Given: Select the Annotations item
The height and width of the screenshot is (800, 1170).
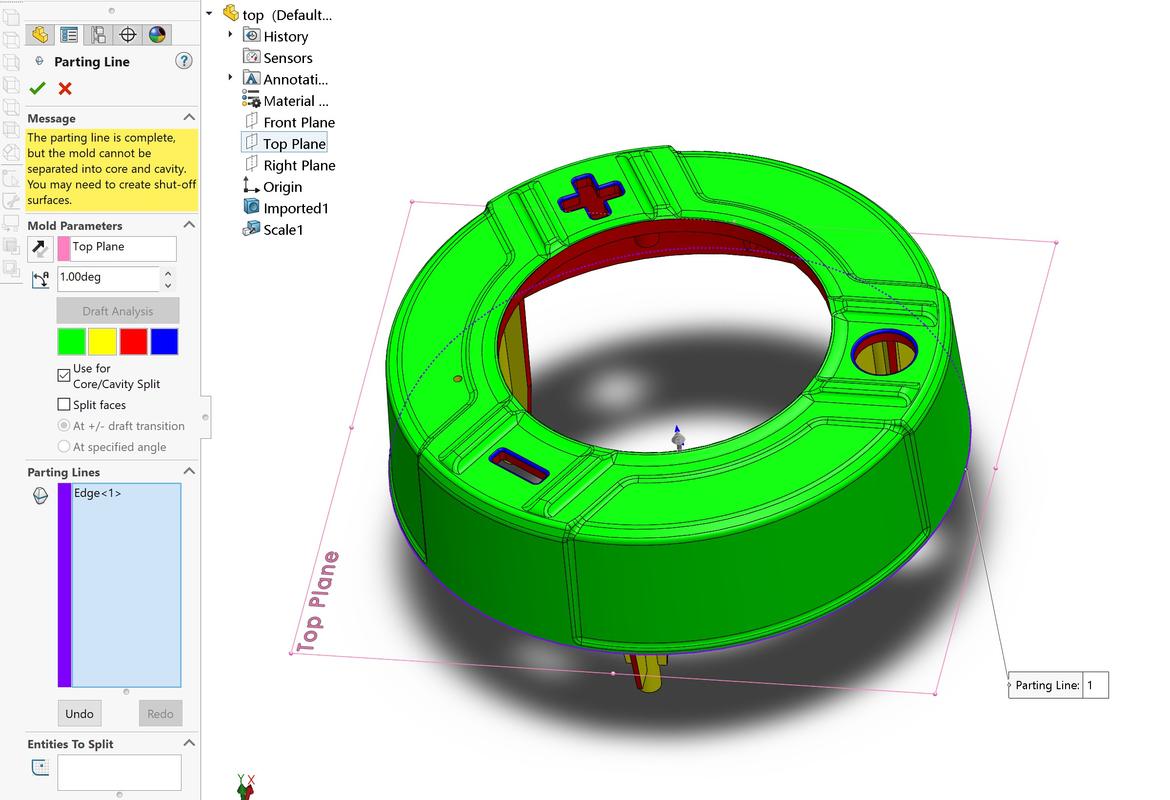Looking at the screenshot, I should pos(295,79).
